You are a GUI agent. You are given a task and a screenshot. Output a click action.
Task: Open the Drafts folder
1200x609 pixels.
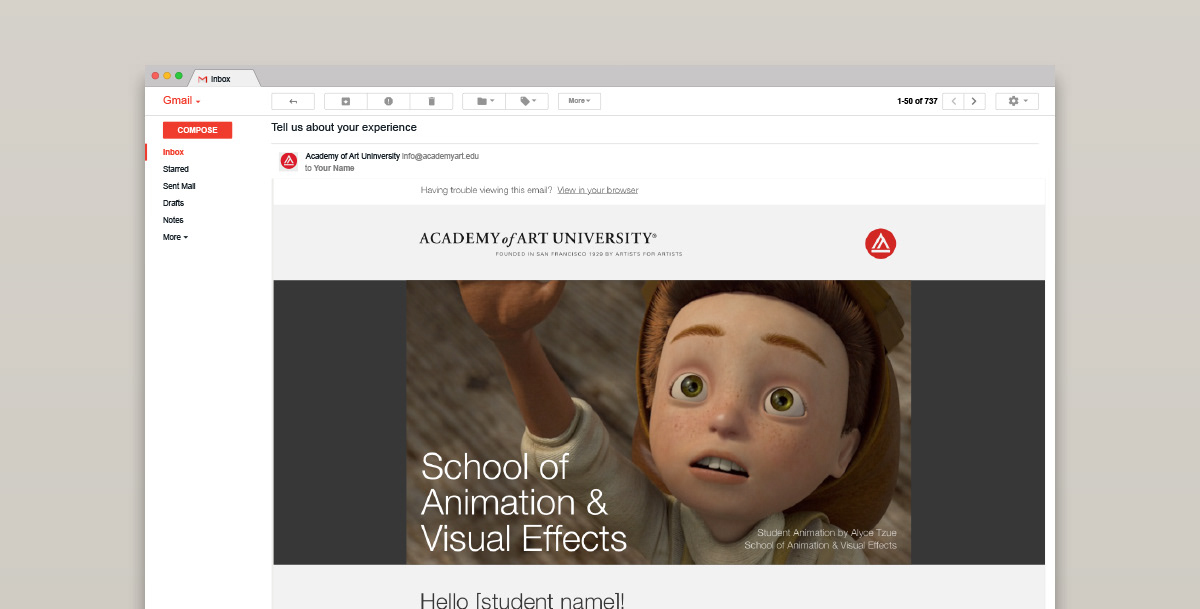(x=174, y=203)
